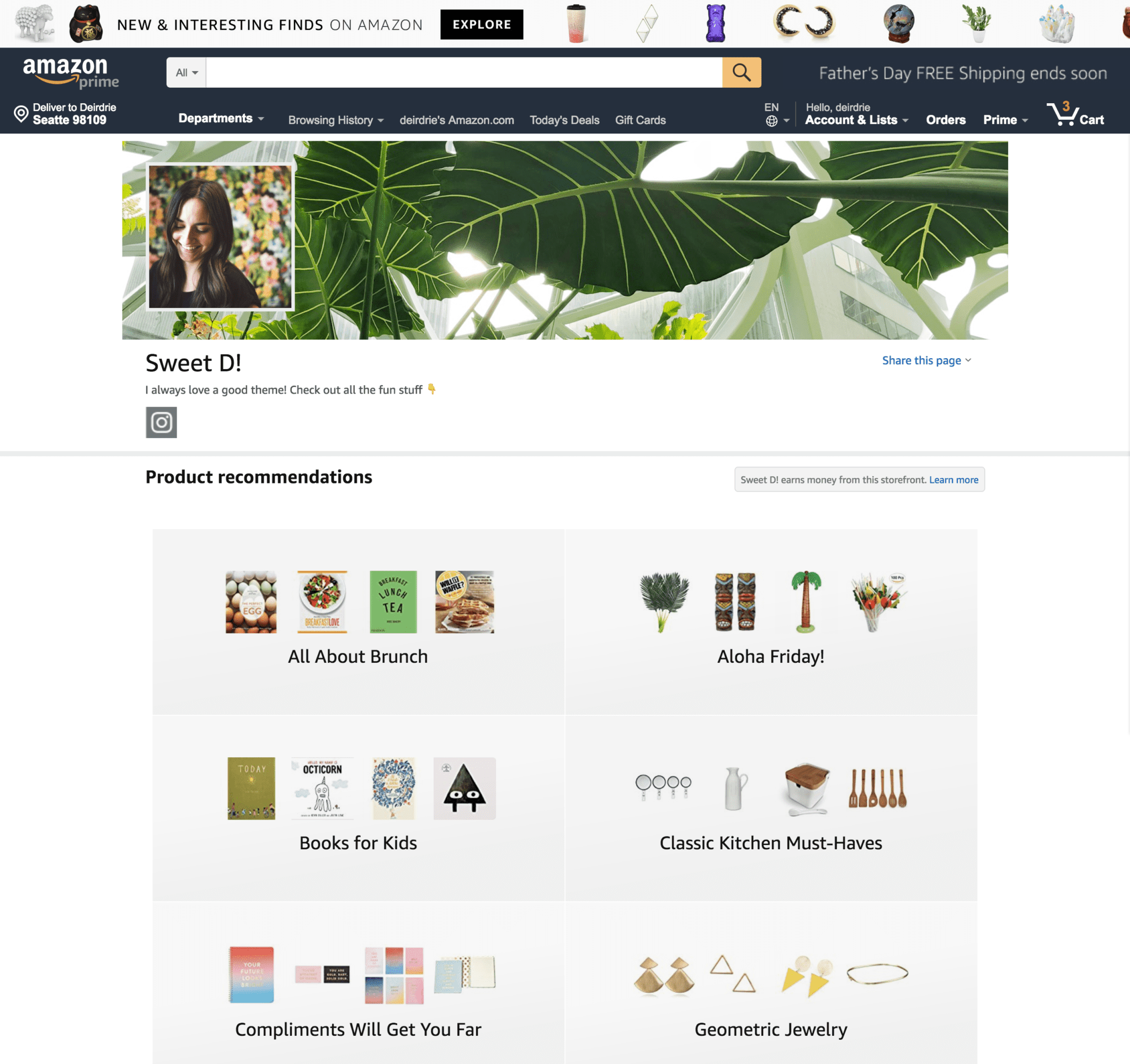The width and height of the screenshot is (1130, 1064).
Task: Click the location pin delivery icon
Action: [x=19, y=113]
